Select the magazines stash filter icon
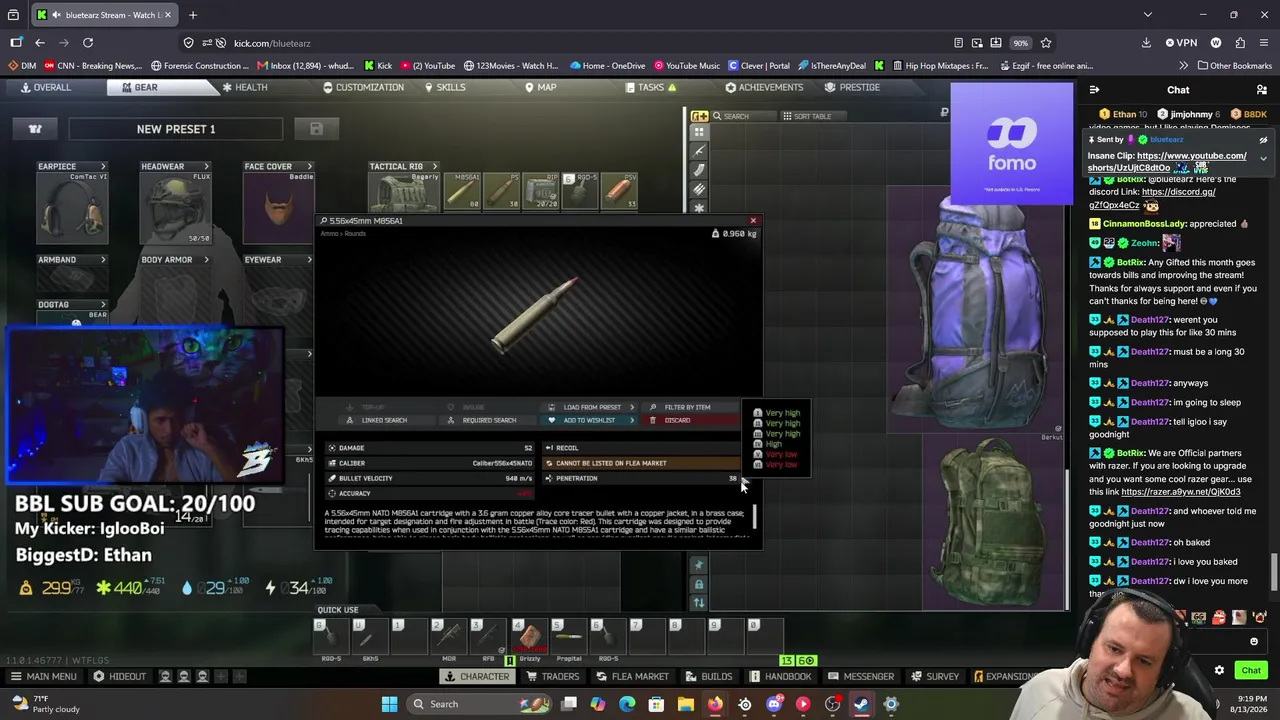Screen dimensions: 1280x720 tap(699, 170)
